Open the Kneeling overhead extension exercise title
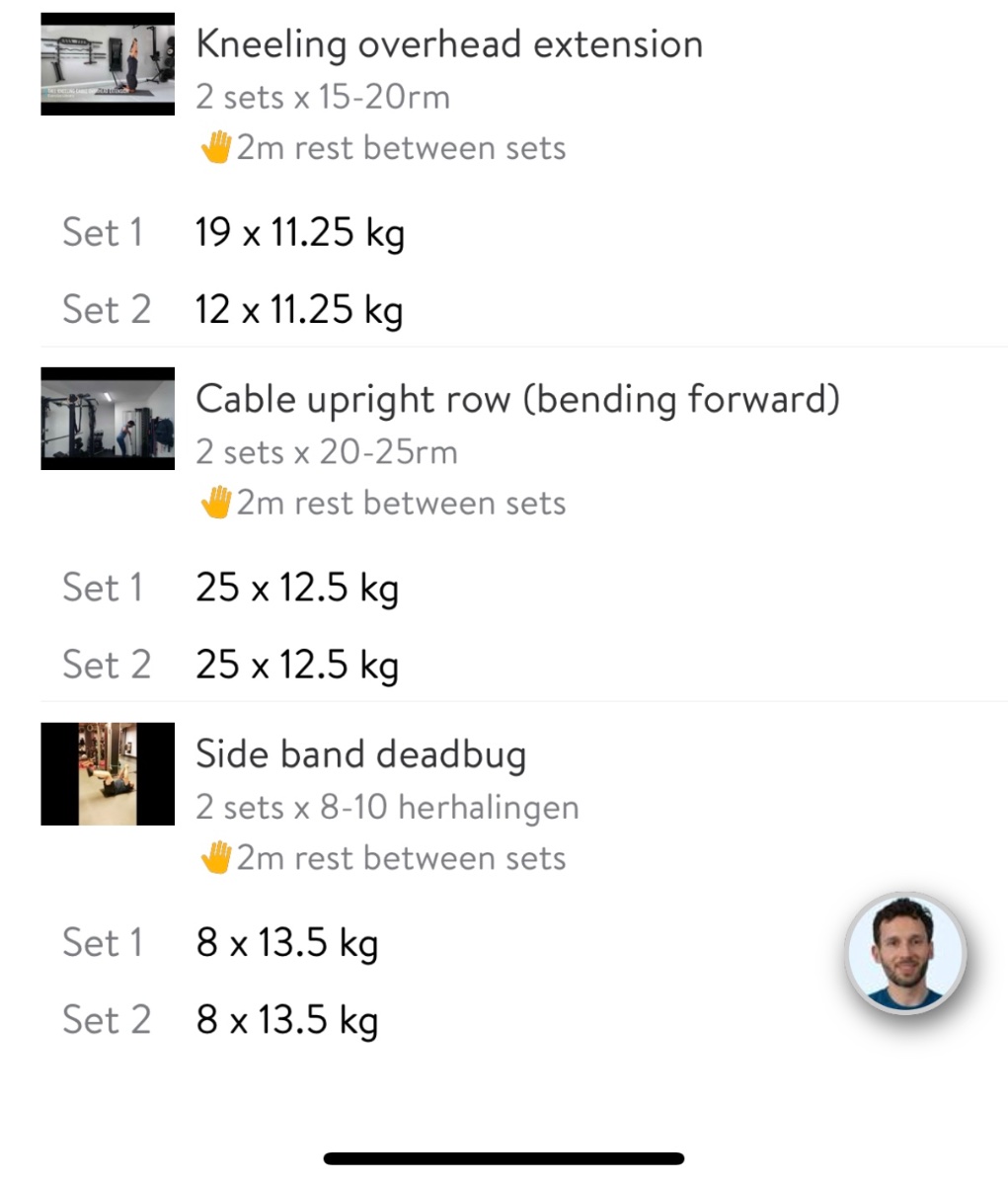Image resolution: width=1008 pixels, height=1185 pixels. coord(449,44)
